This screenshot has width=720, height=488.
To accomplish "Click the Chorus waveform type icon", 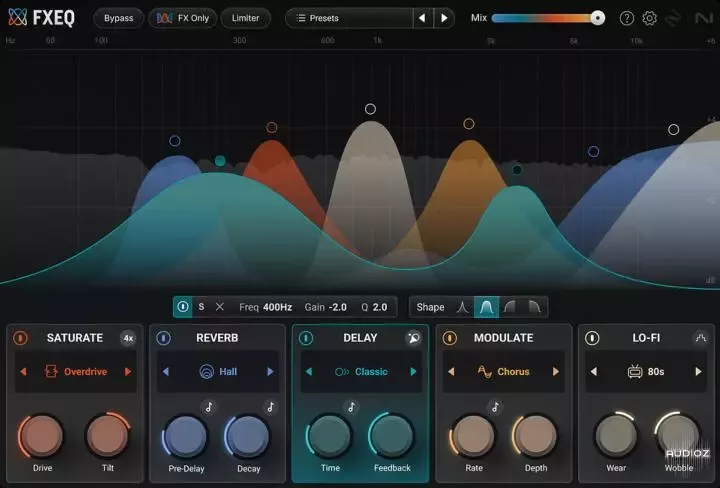I will 484,371.
